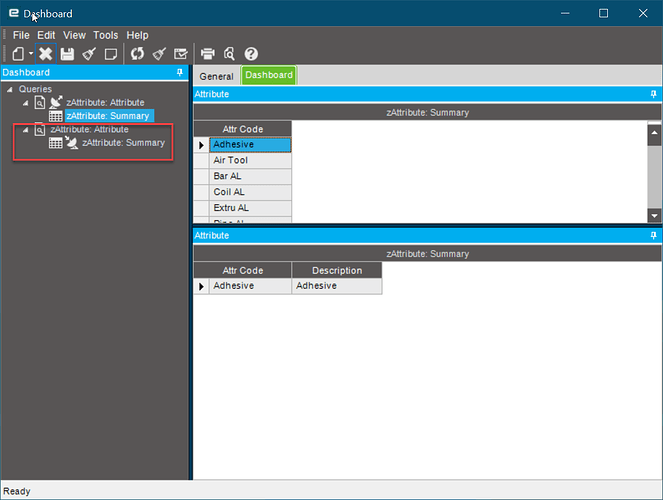Open the Edit menu
The height and width of the screenshot is (500, 663).
click(46, 35)
